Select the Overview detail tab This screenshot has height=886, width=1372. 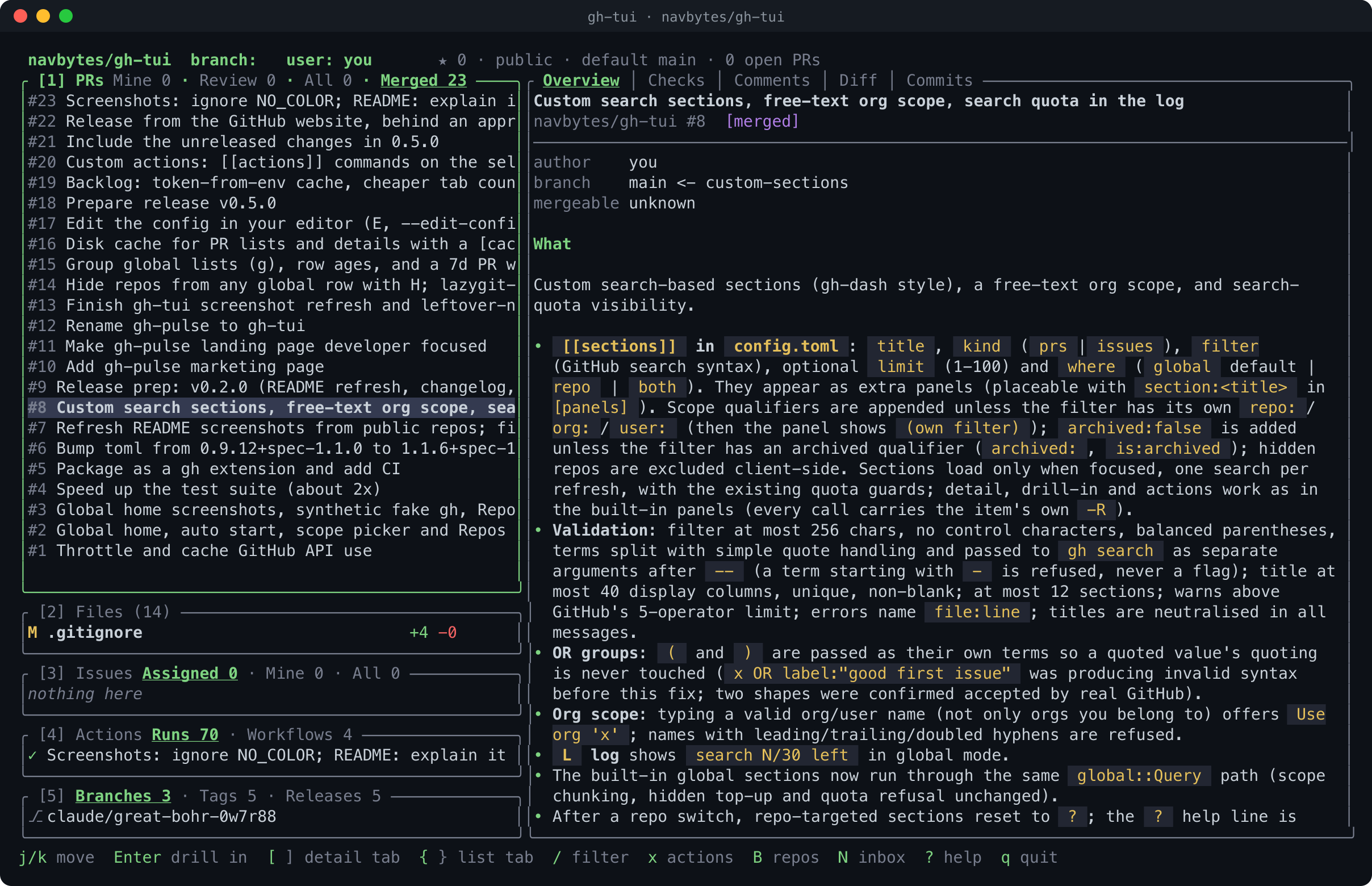(x=581, y=81)
